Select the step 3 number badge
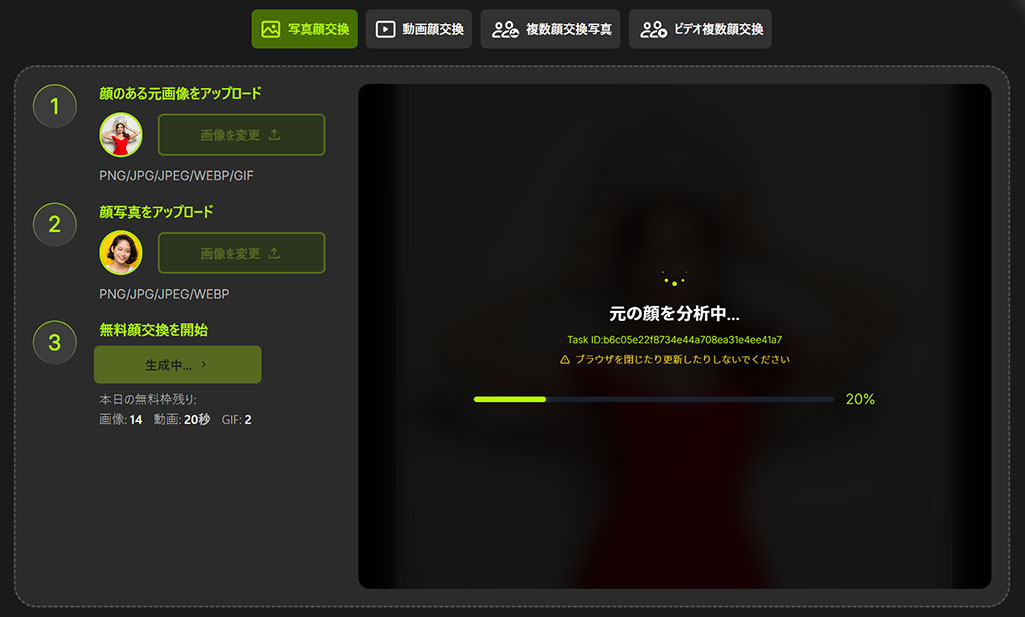Image resolution: width=1025 pixels, height=617 pixels. (55, 343)
